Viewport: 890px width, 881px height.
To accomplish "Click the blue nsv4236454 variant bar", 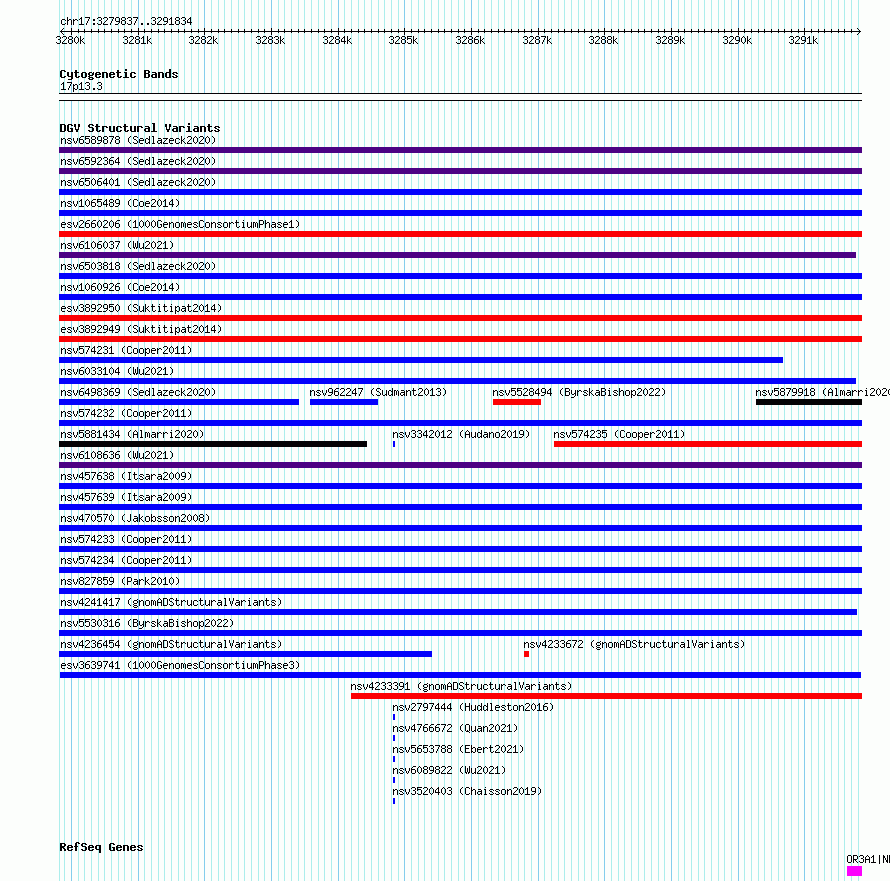I will pos(245,654).
